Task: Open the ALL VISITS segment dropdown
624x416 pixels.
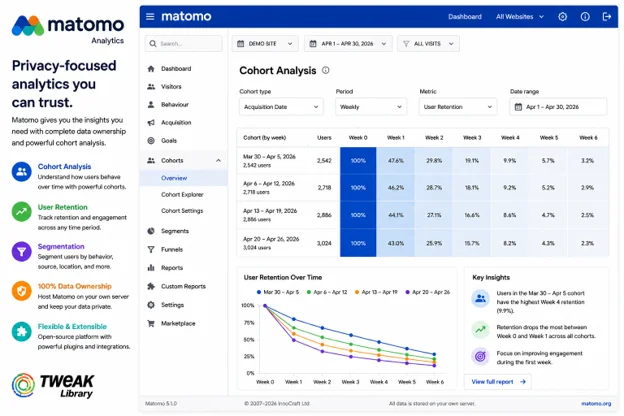Action: click(x=428, y=44)
